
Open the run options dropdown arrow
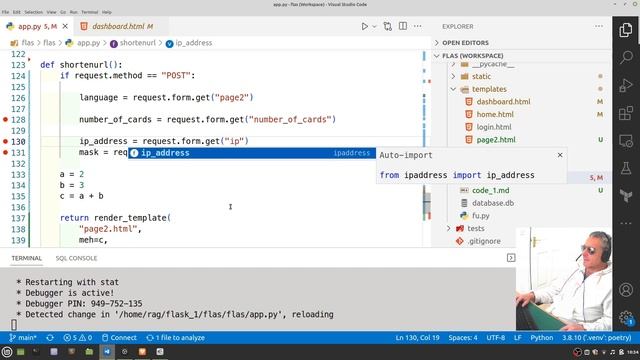(x=374, y=27)
